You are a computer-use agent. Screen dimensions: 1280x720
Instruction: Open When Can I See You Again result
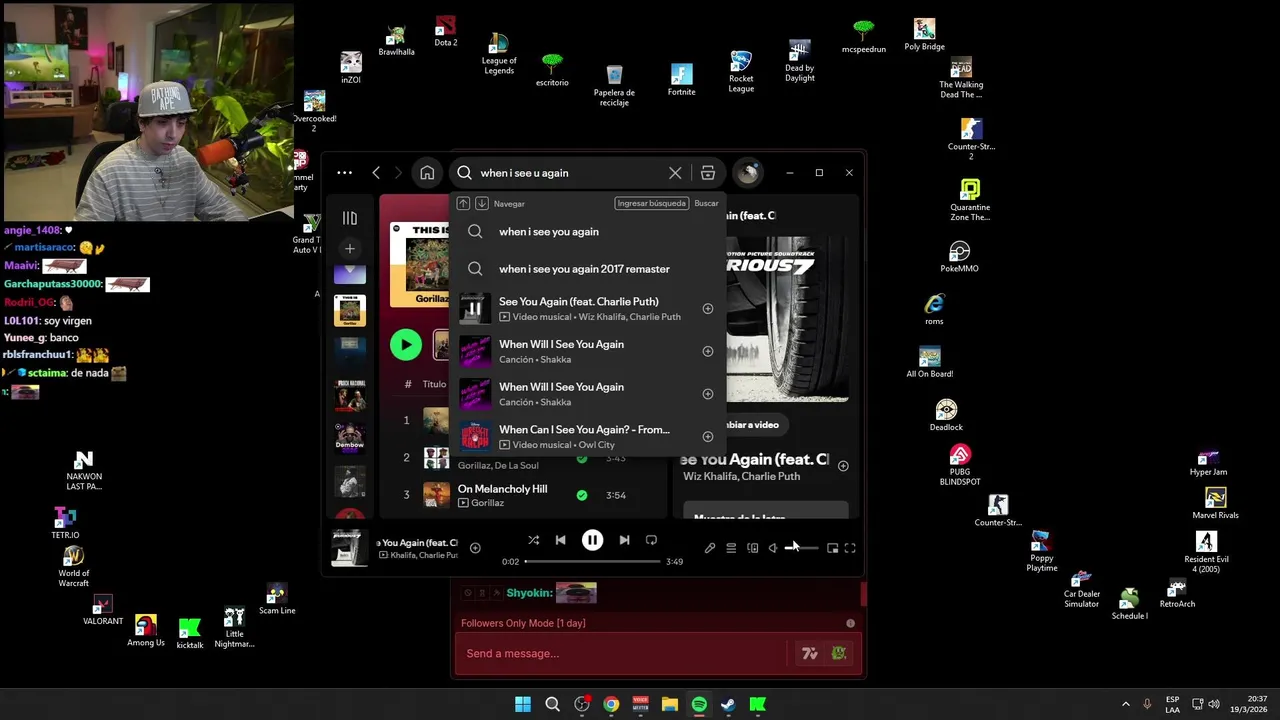587,437
